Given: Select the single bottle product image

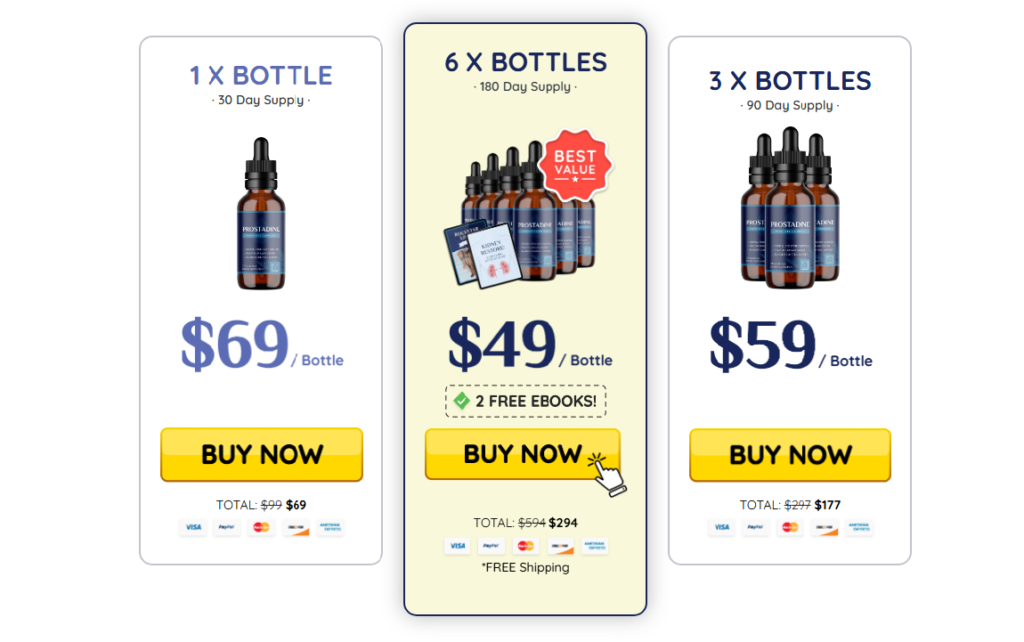Looking at the screenshot, I should [x=261, y=214].
